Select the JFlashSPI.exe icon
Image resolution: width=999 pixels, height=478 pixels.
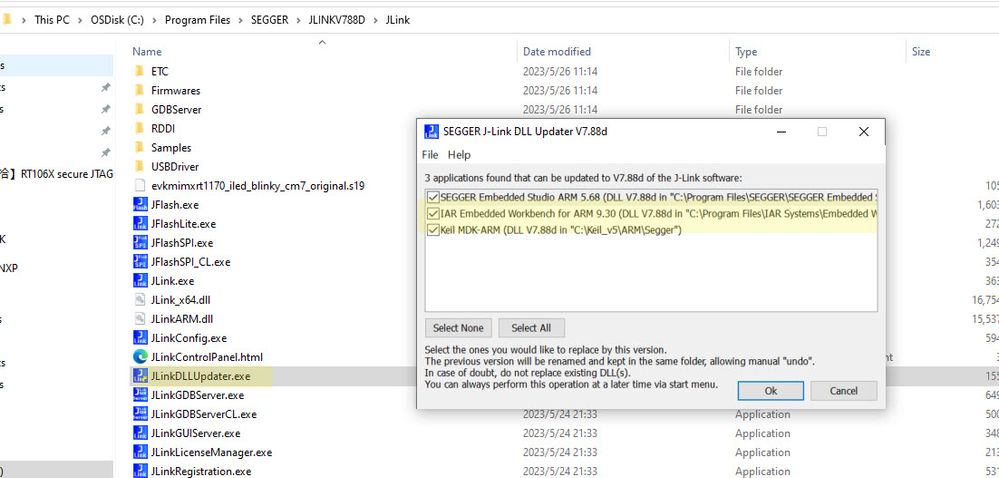pos(140,243)
